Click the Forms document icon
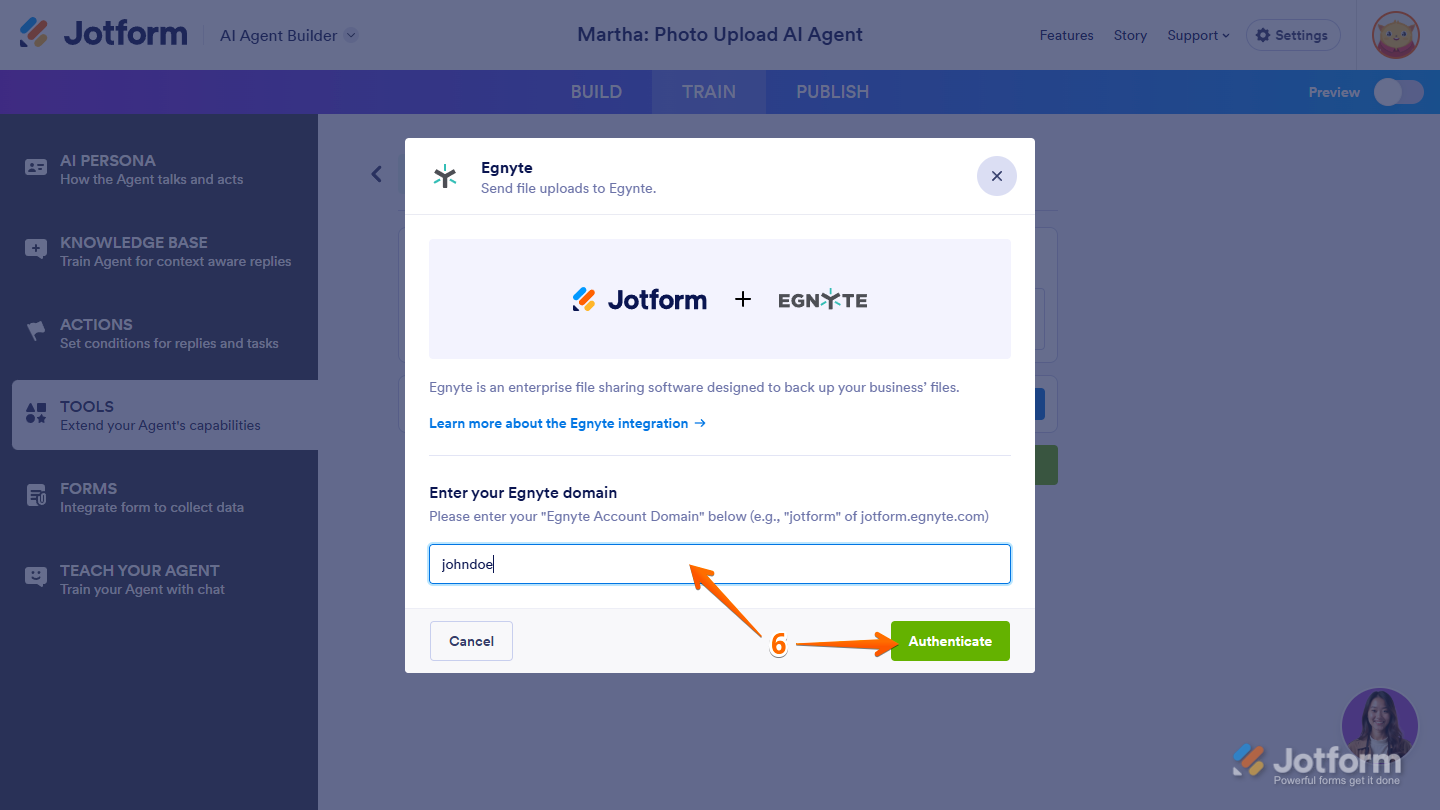The width and height of the screenshot is (1440, 810). pos(36,495)
